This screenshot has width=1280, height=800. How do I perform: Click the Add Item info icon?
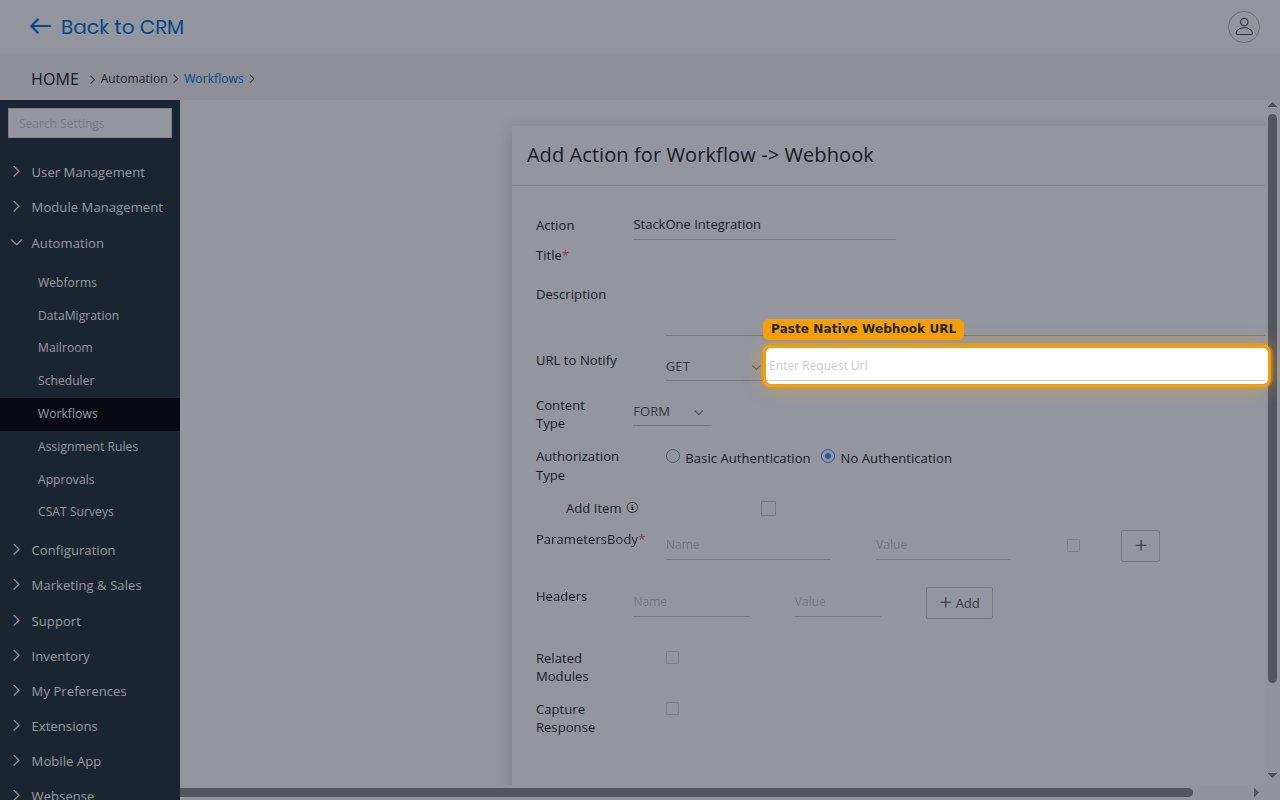(632, 508)
